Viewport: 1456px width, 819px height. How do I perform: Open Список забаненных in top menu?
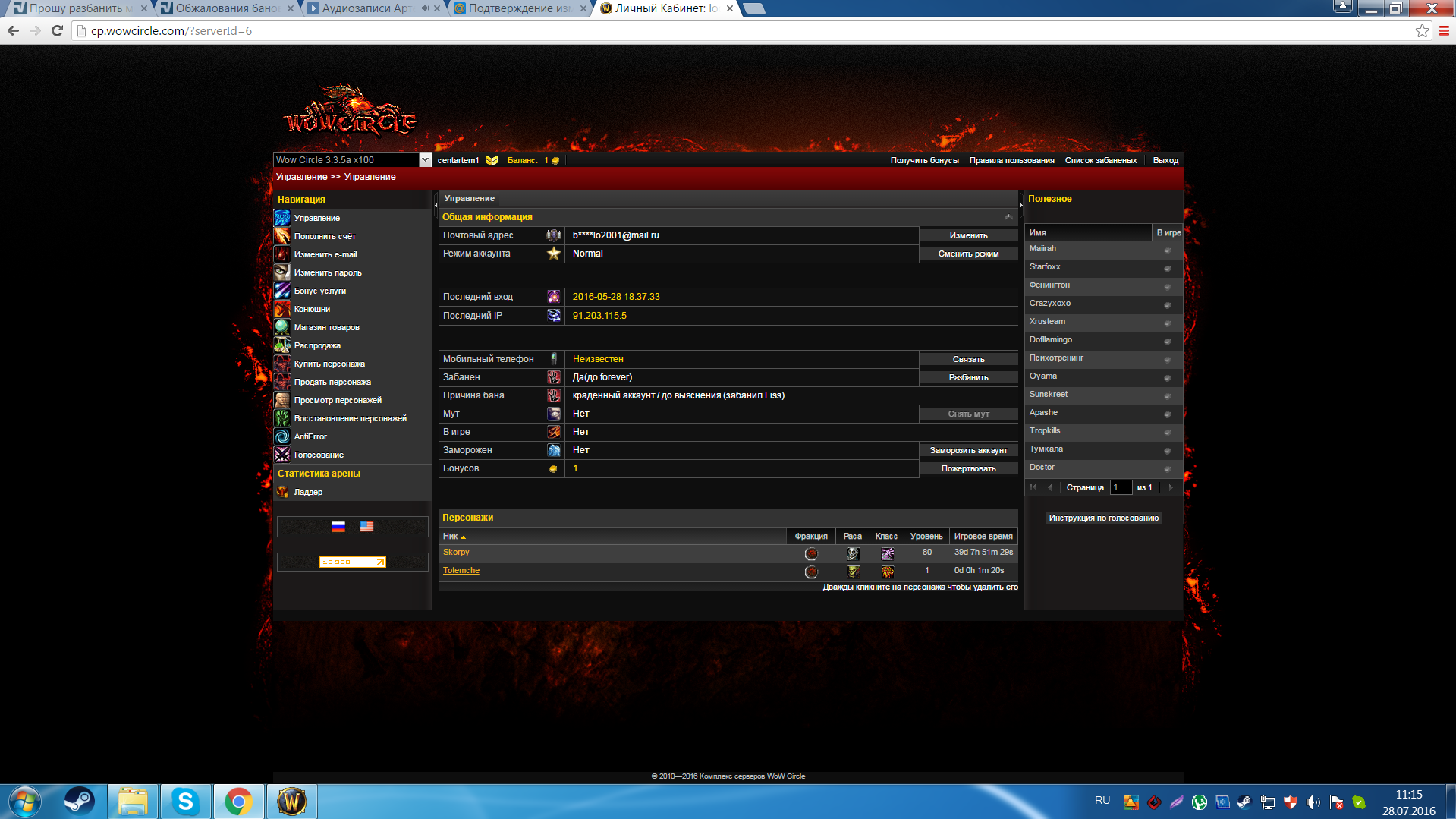tap(1100, 160)
